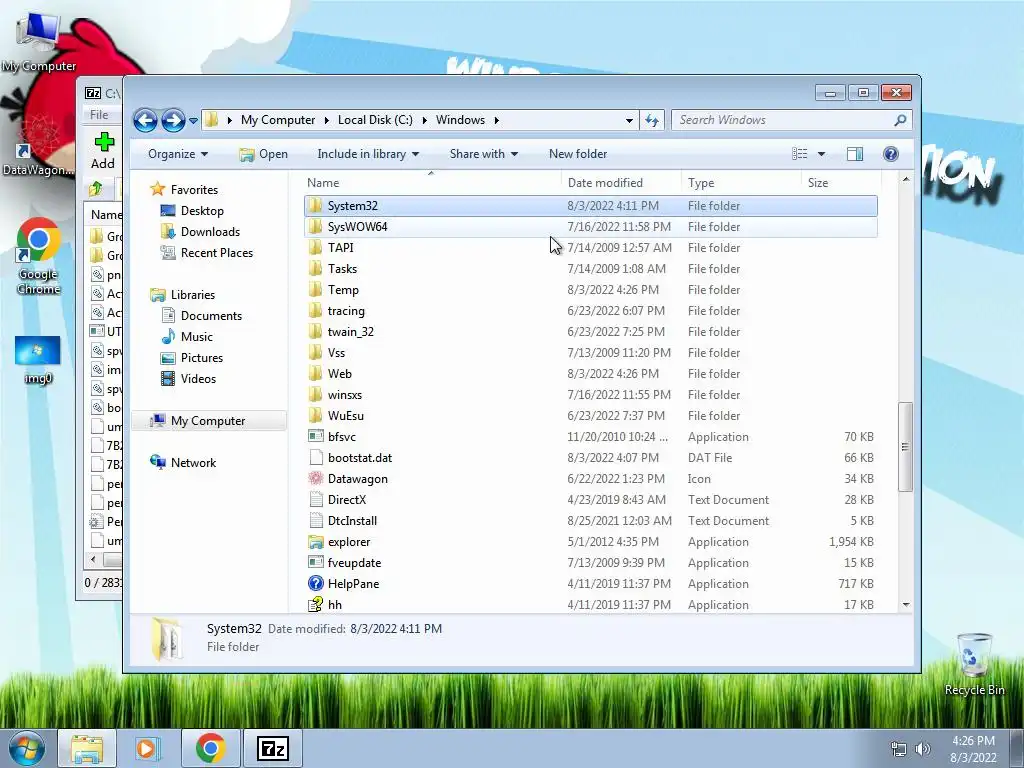This screenshot has width=1024, height=768.
Task: Sort by the Date modified column header
Action: tap(620, 183)
